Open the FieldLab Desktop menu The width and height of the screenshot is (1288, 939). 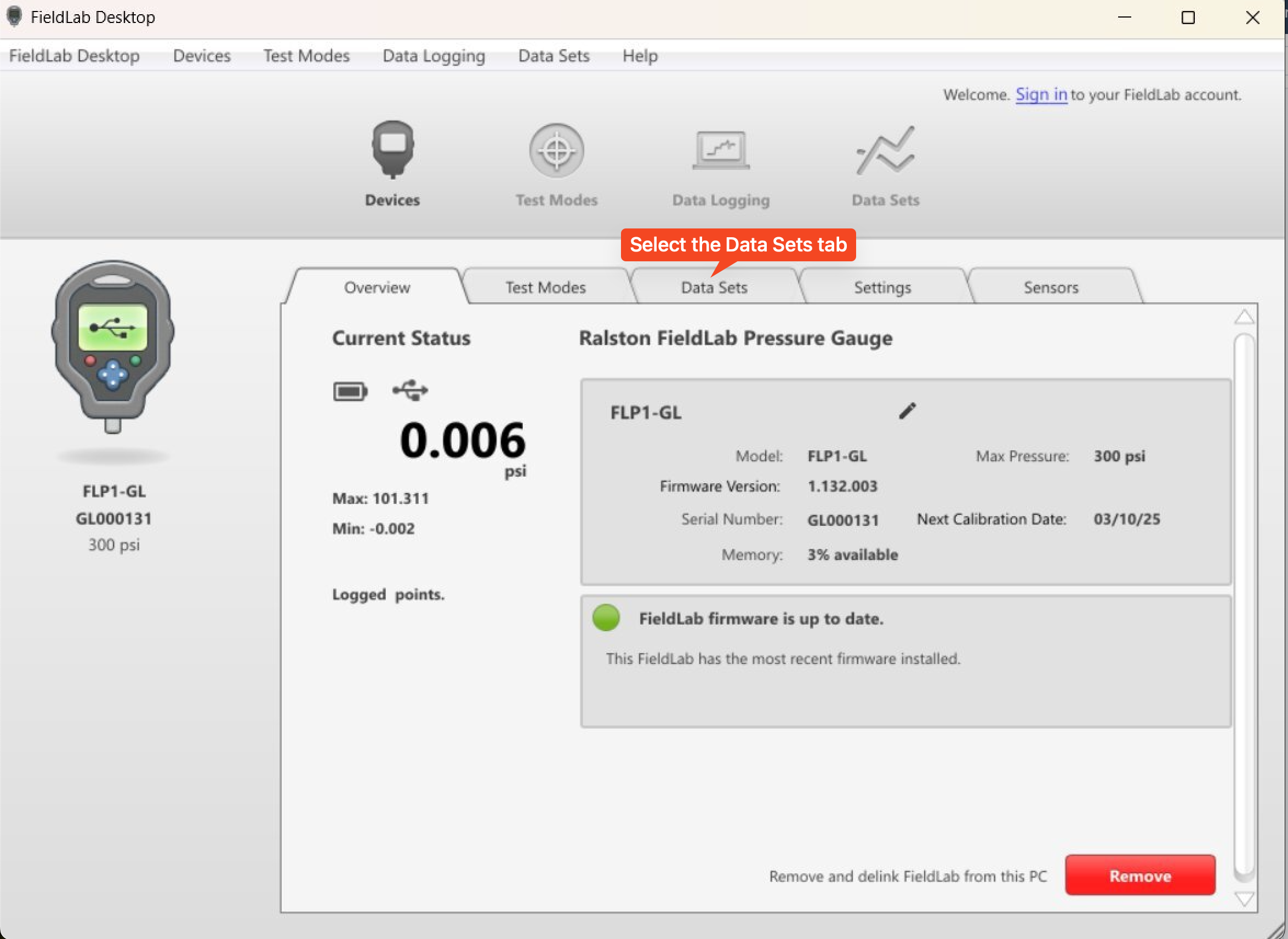pos(75,56)
